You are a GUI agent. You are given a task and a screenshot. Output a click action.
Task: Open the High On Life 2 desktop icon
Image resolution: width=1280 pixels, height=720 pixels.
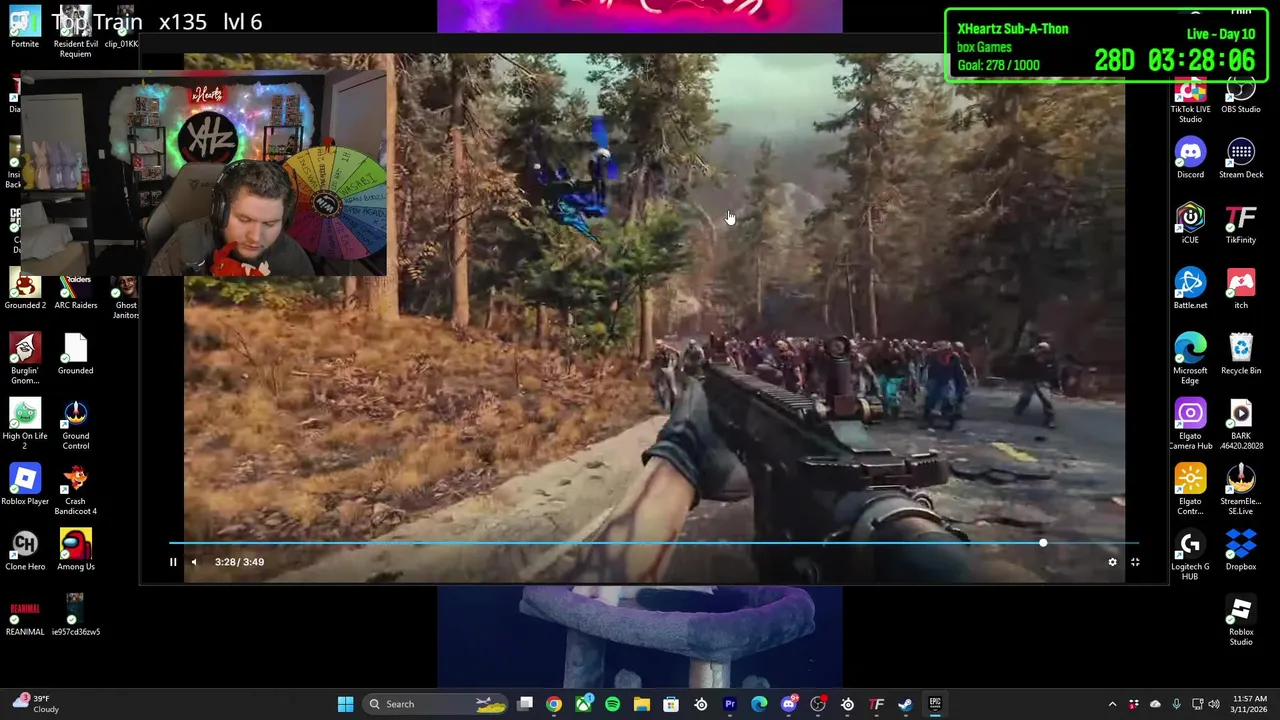tap(25, 426)
